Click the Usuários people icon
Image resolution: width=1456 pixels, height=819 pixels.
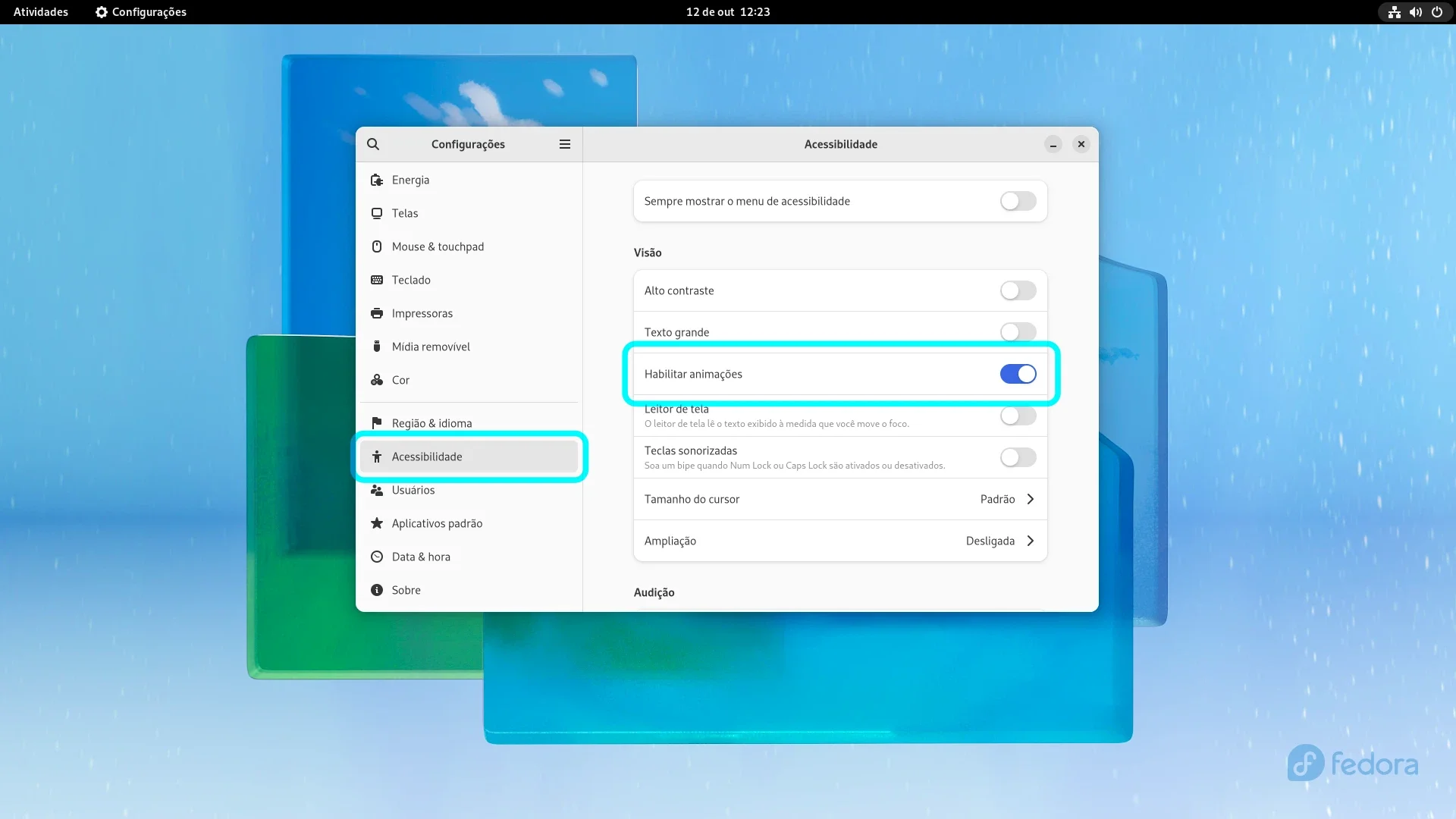(377, 490)
